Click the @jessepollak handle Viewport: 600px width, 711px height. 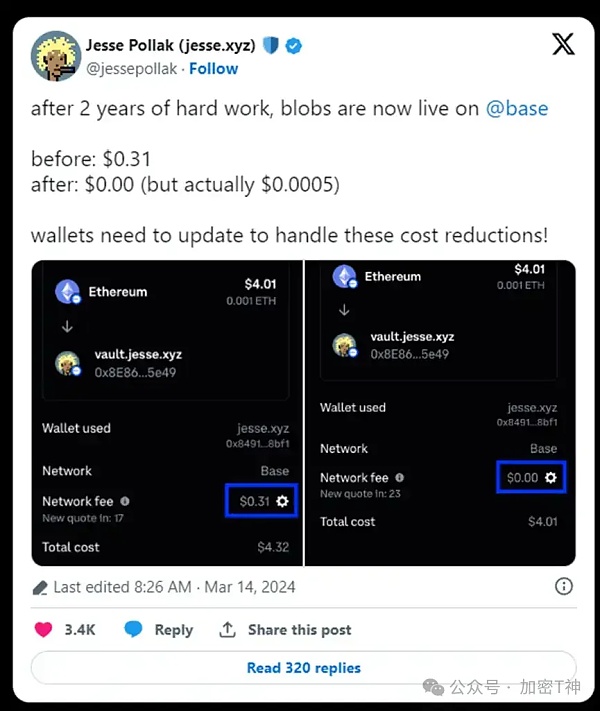point(132,68)
